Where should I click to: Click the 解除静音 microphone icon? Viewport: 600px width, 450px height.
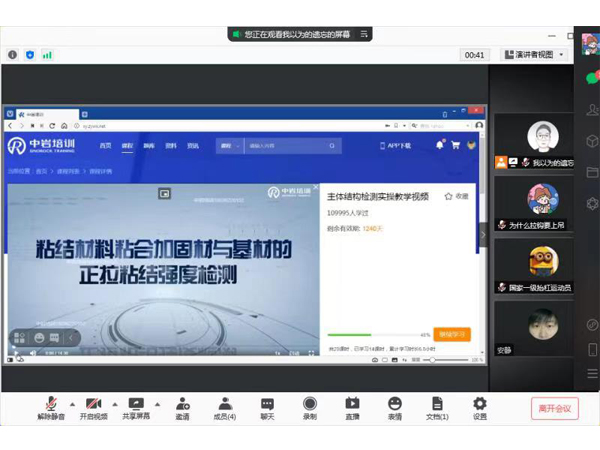point(50,403)
